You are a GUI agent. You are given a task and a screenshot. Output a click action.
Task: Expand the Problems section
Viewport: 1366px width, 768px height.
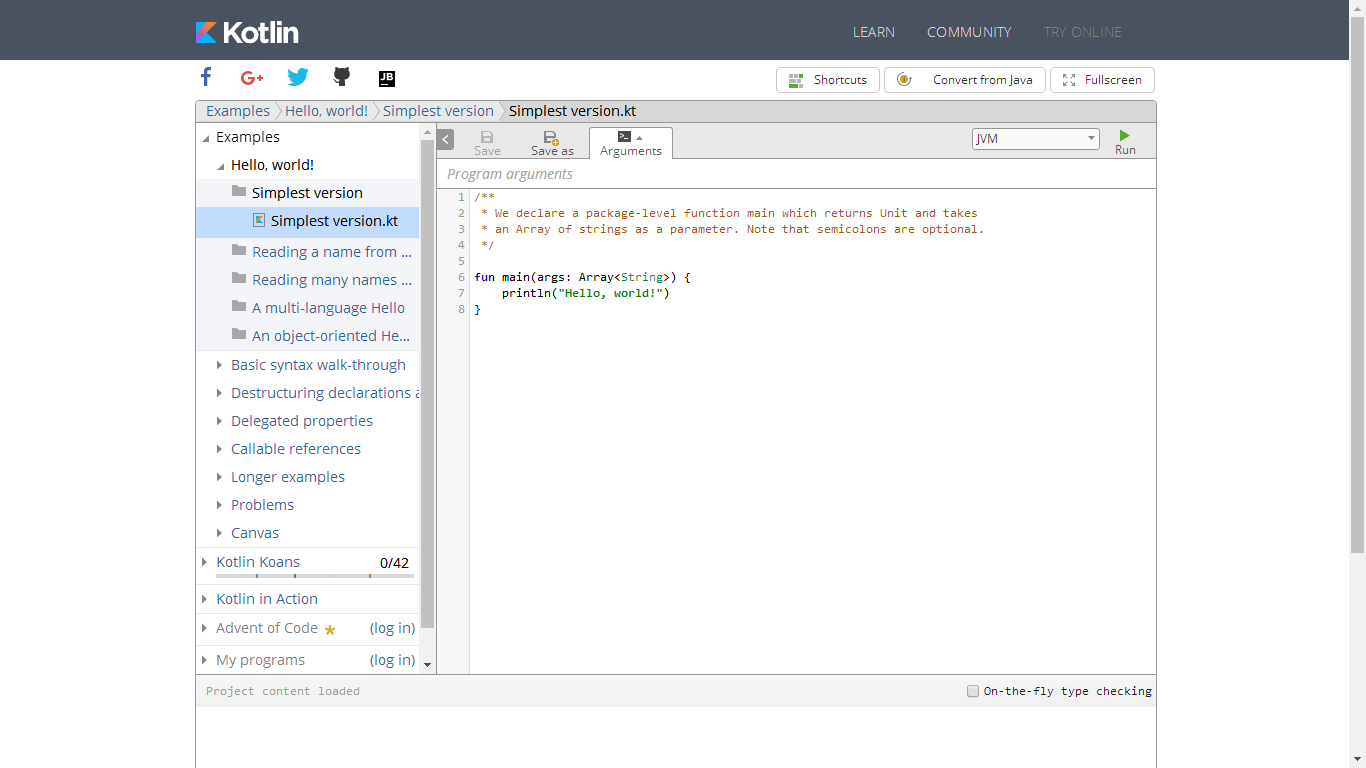[219, 505]
